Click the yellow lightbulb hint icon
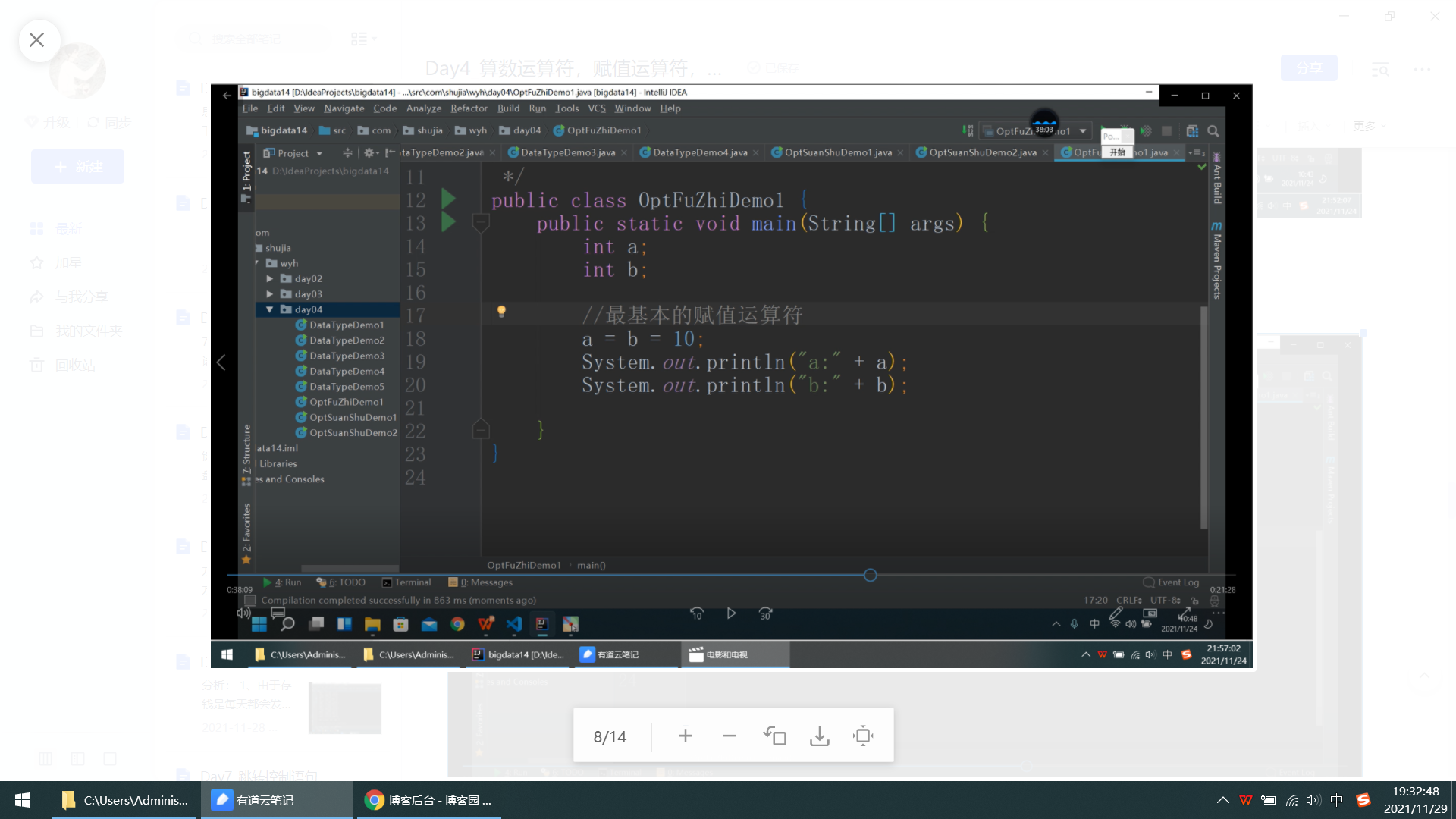Screen dimensions: 1456x819 tap(501, 311)
